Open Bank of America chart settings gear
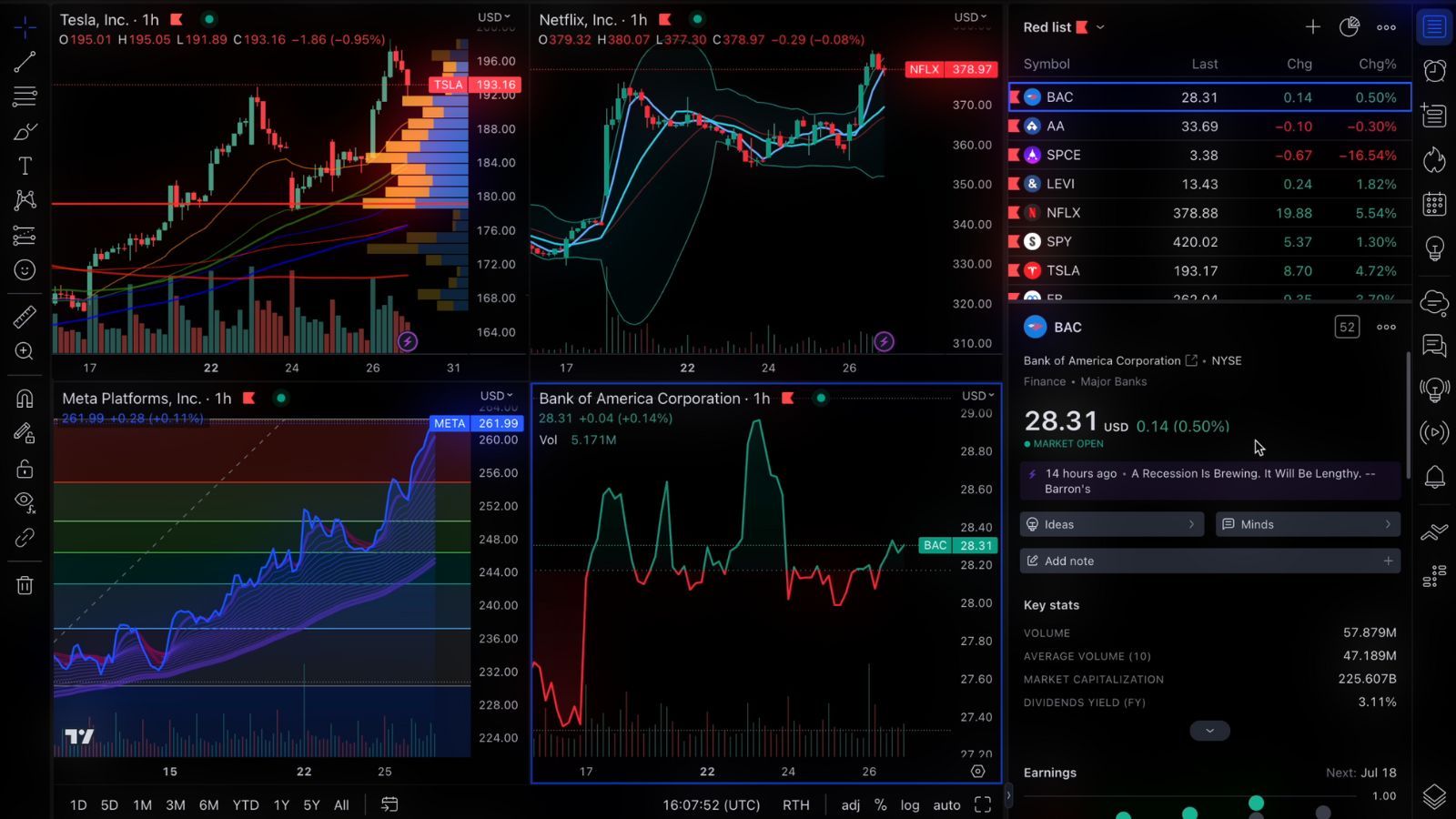 pos(978,771)
